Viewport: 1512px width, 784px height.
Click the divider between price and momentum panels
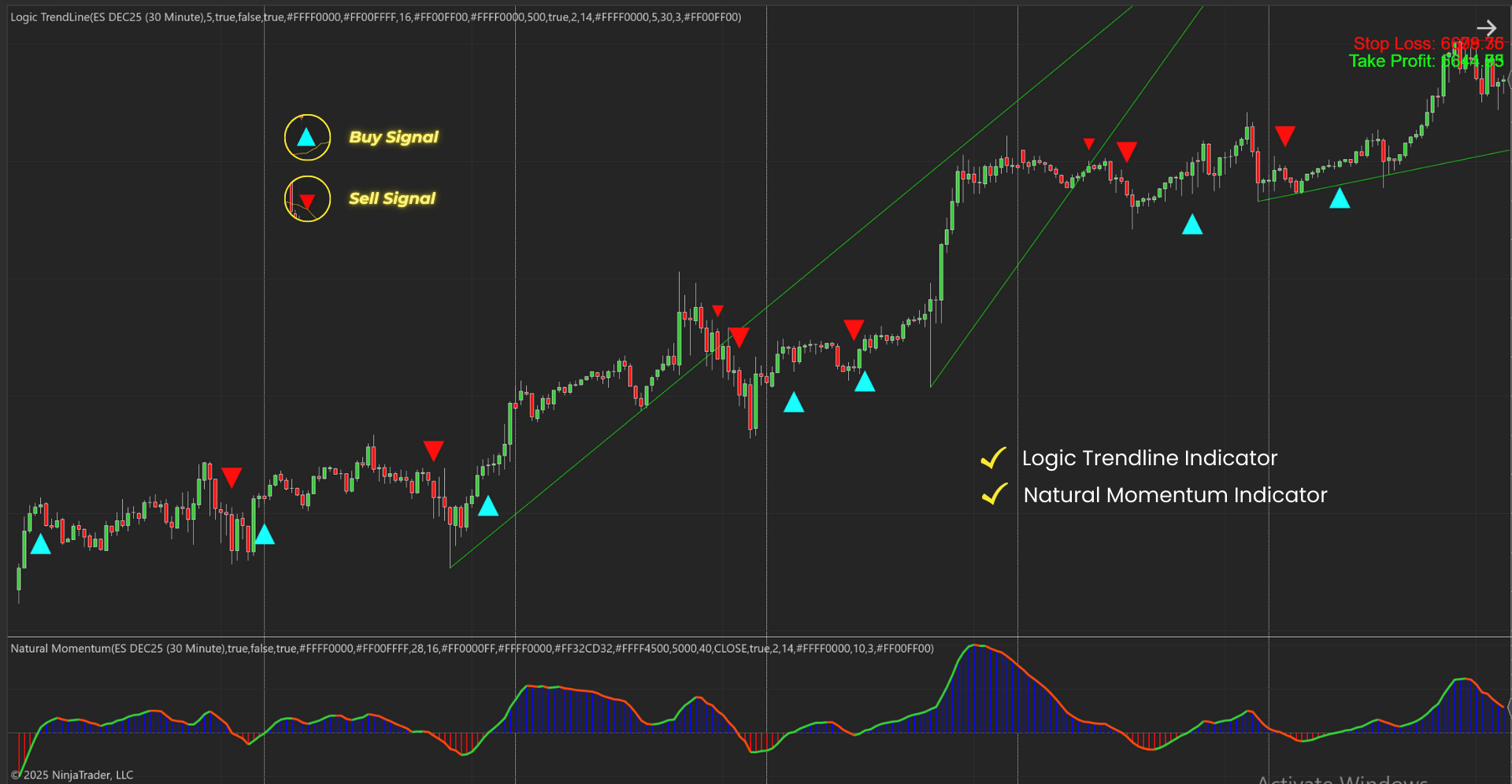(756, 636)
